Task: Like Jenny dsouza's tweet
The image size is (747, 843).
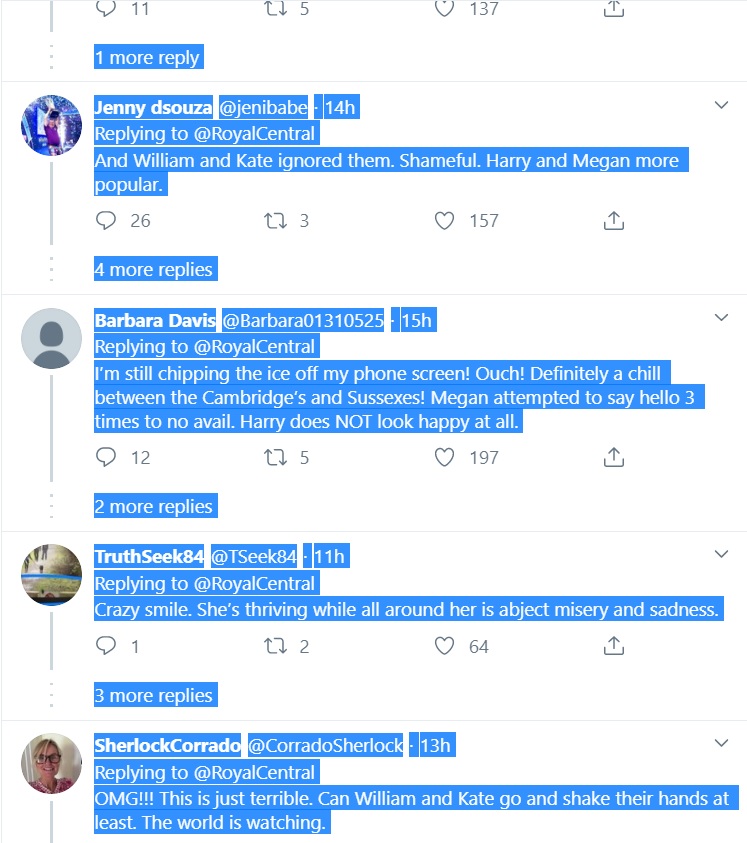Action: tap(445, 220)
